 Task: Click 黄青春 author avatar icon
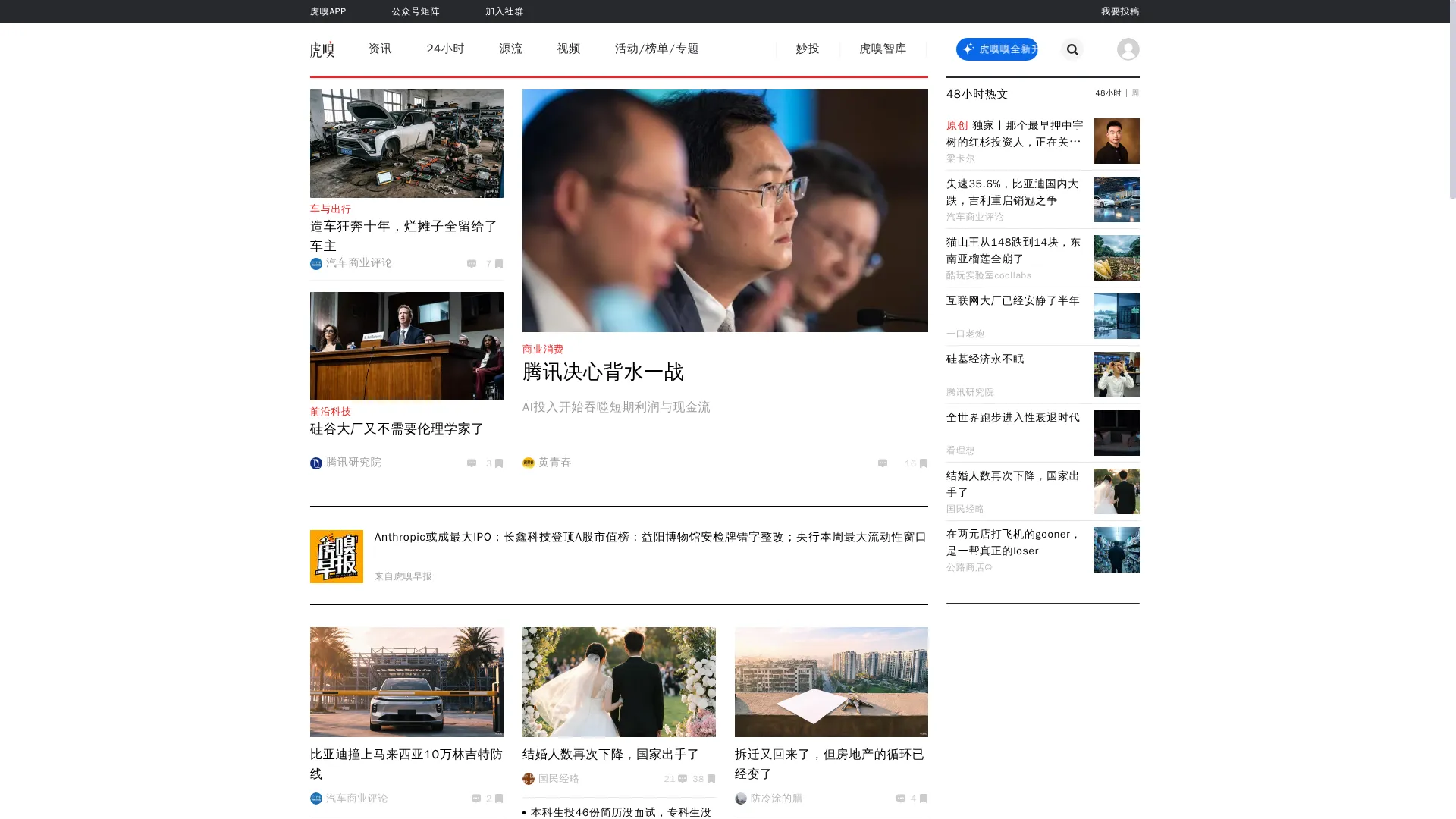pyautogui.click(x=529, y=463)
